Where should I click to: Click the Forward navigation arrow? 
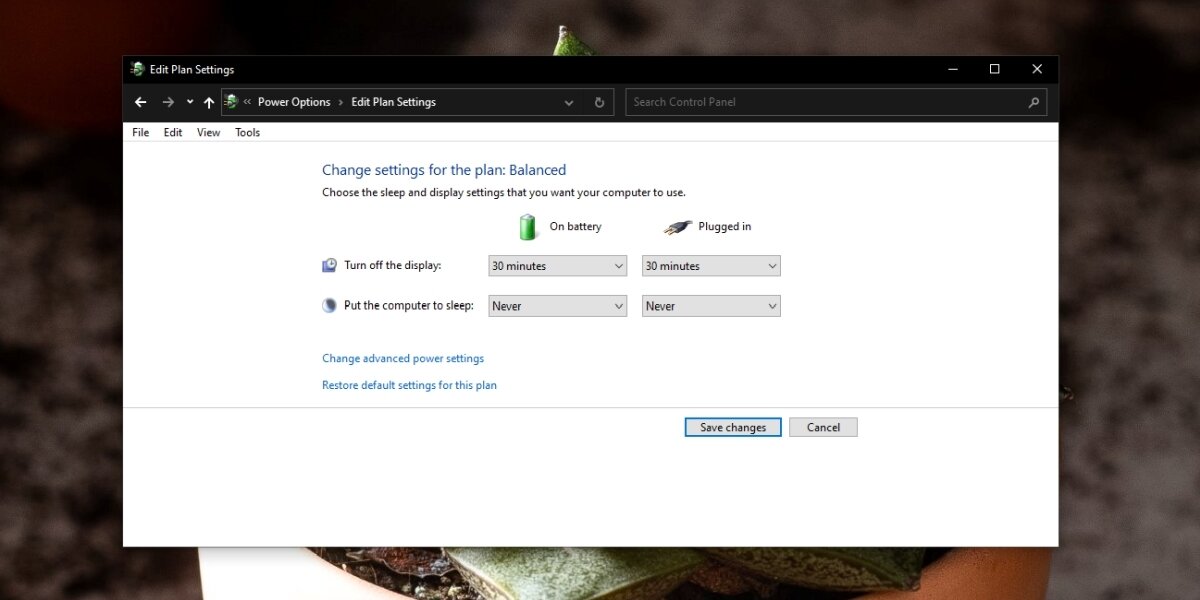point(168,101)
